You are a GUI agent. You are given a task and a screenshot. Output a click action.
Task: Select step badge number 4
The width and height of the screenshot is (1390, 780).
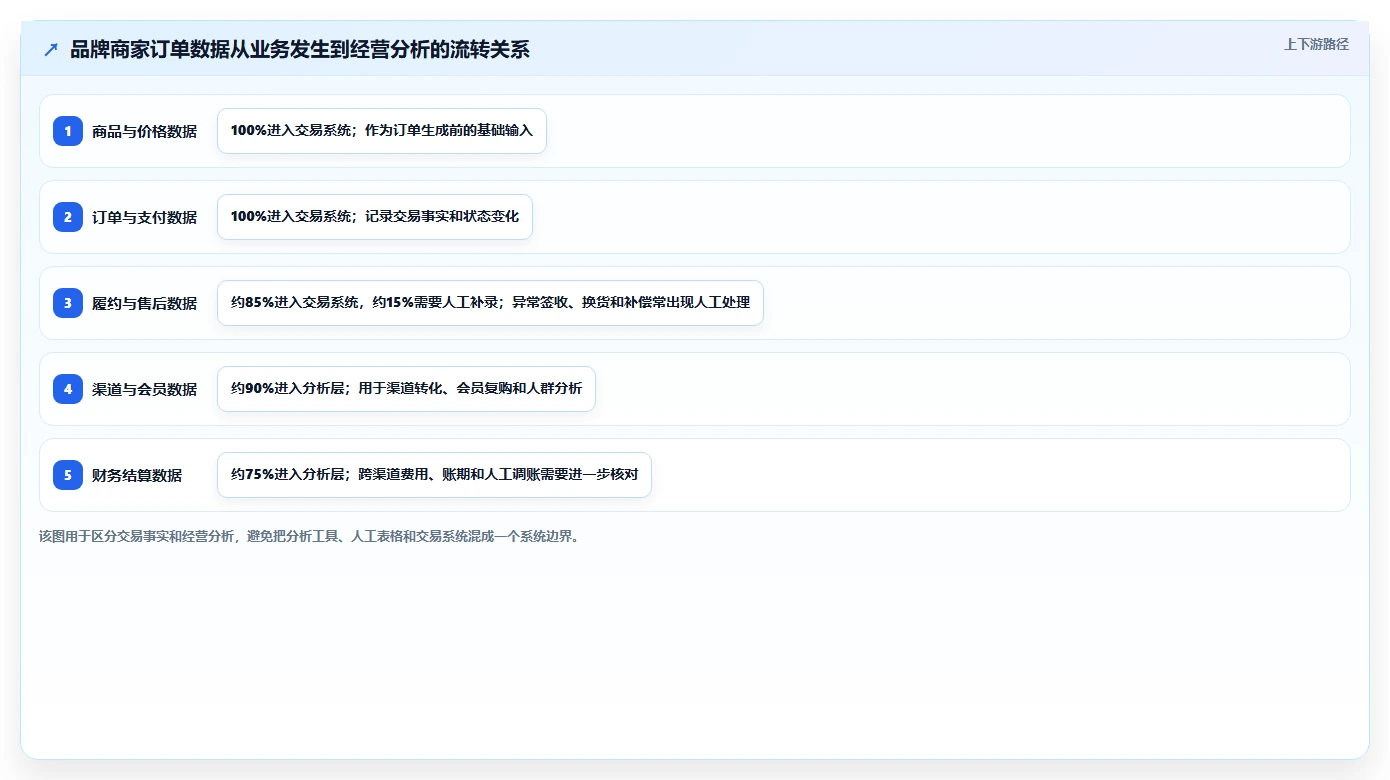tap(68, 389)
